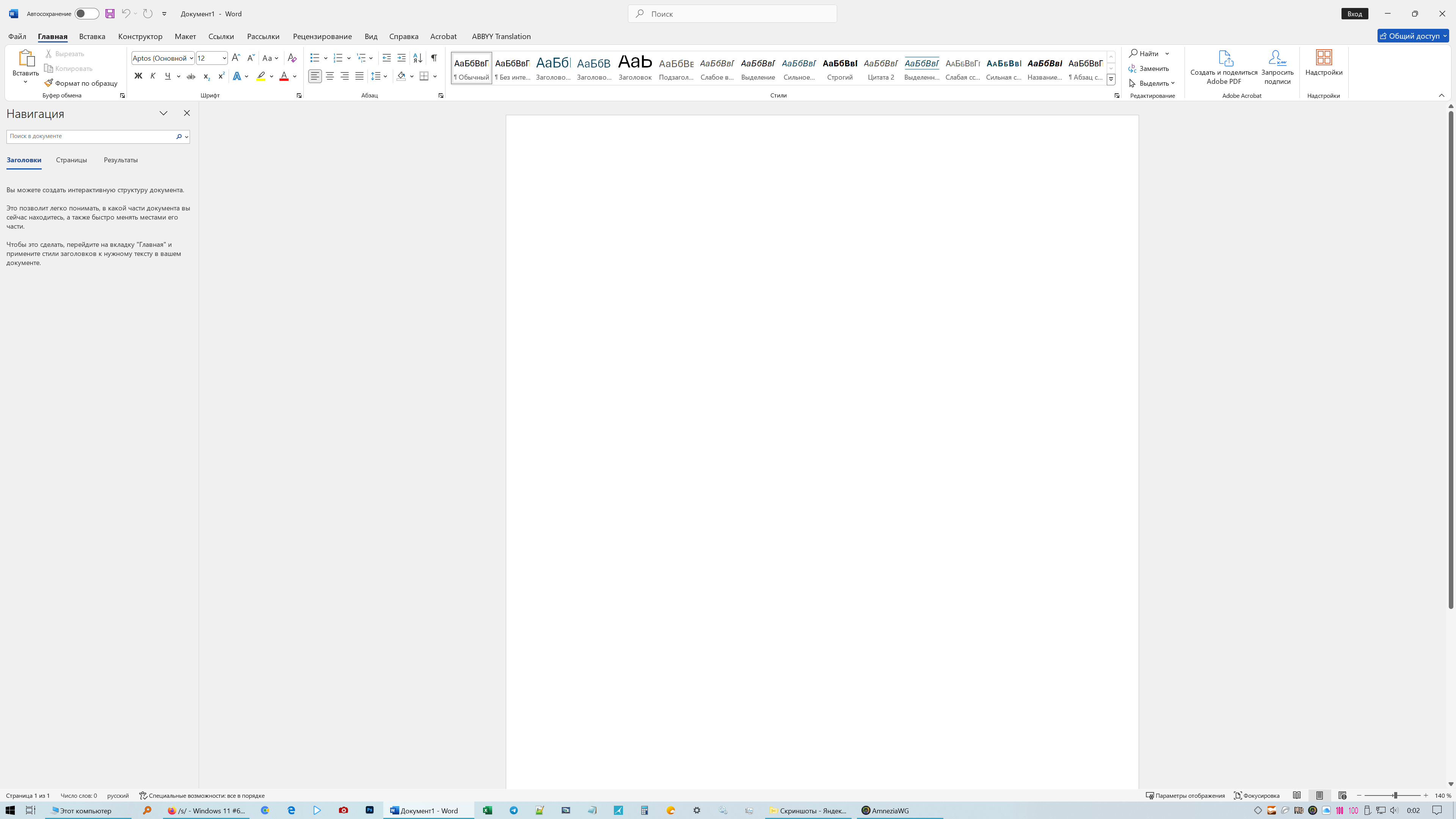Click the increase indent icon

click(401, 58)
